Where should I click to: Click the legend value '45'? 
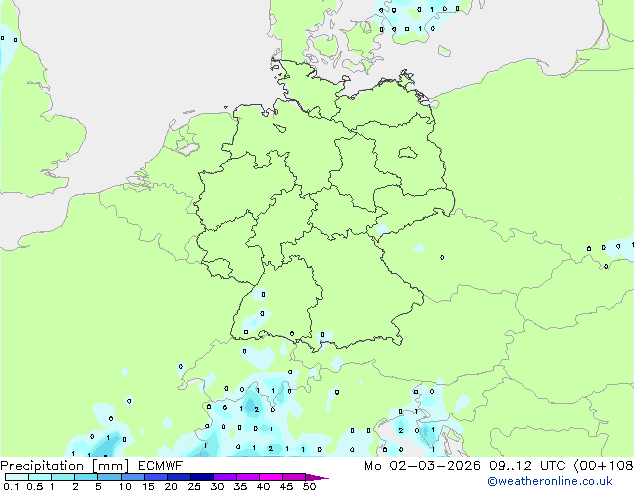pos(286,486)
